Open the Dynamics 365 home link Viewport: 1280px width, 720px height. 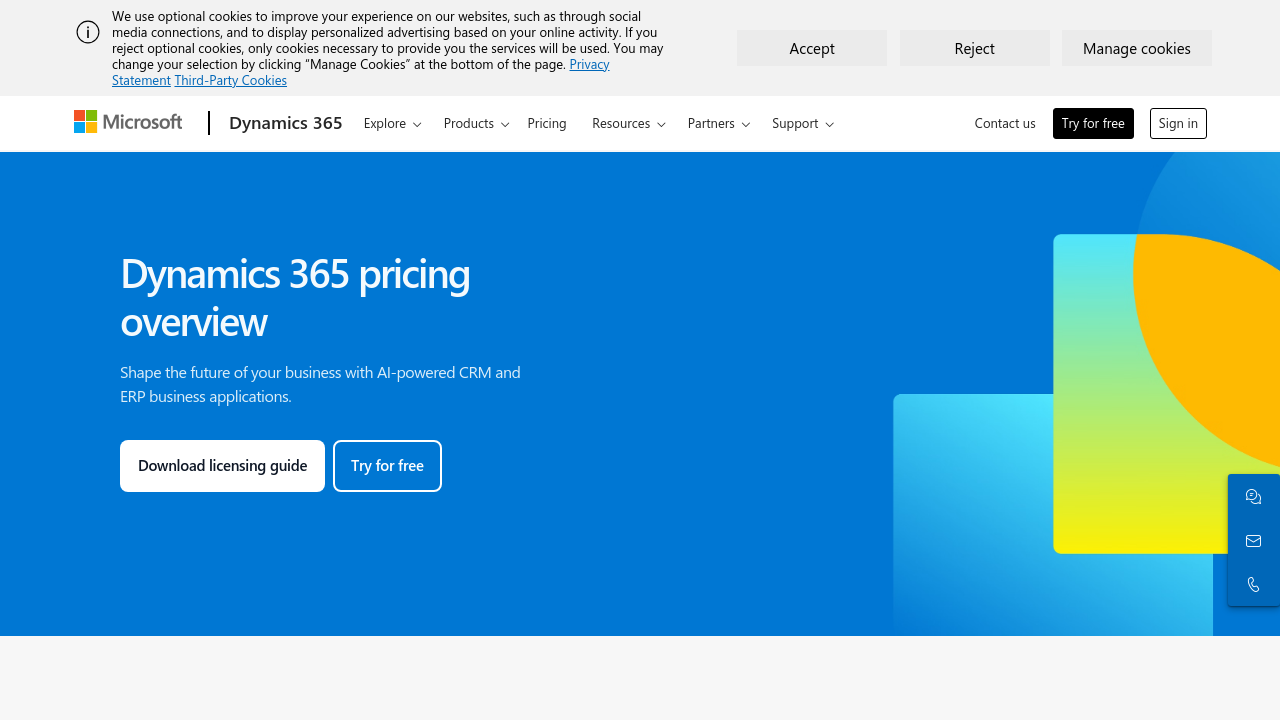(286, 123)
